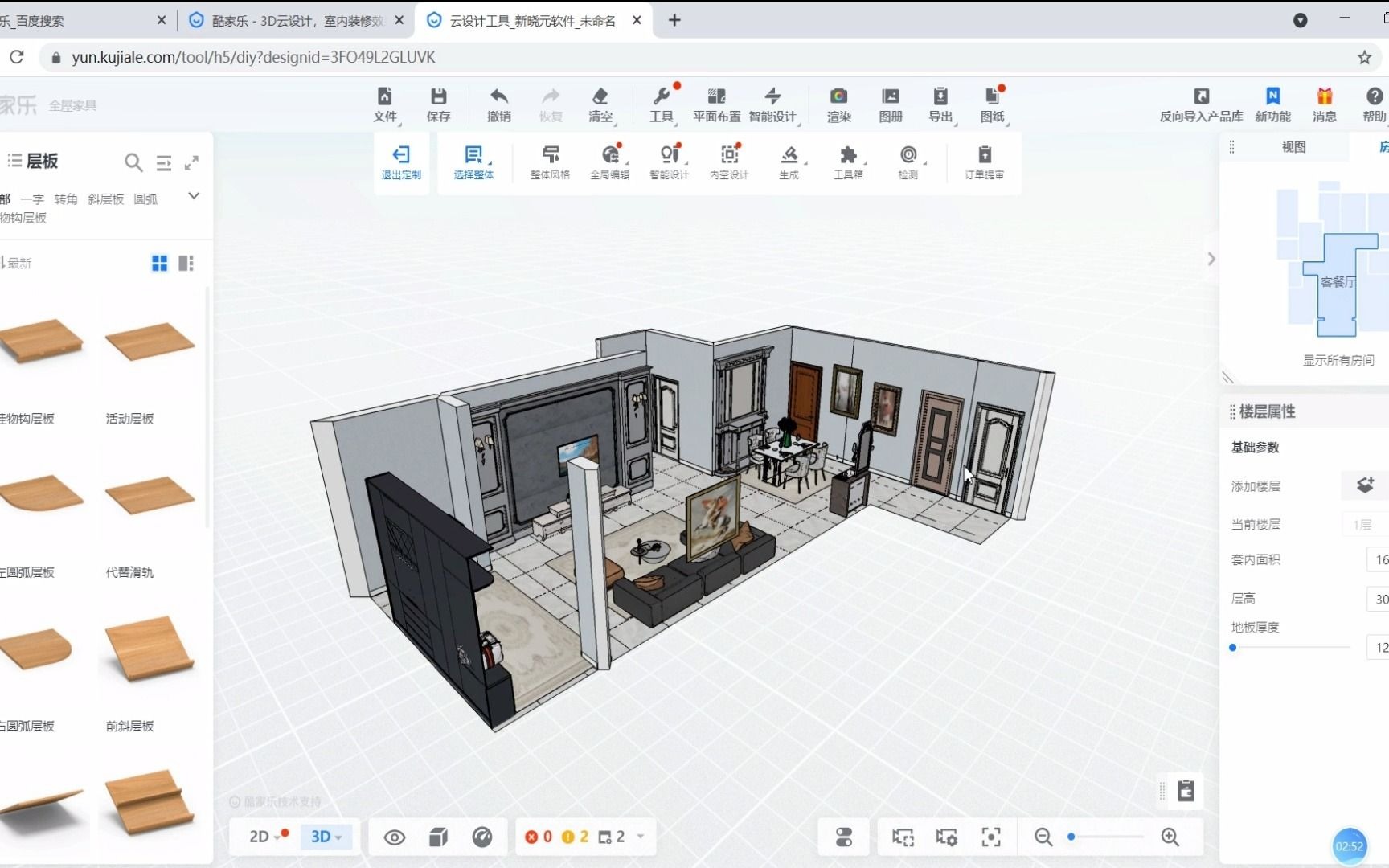
Task: Open the 层板 category menu
Action: click(x=33, y=162)
